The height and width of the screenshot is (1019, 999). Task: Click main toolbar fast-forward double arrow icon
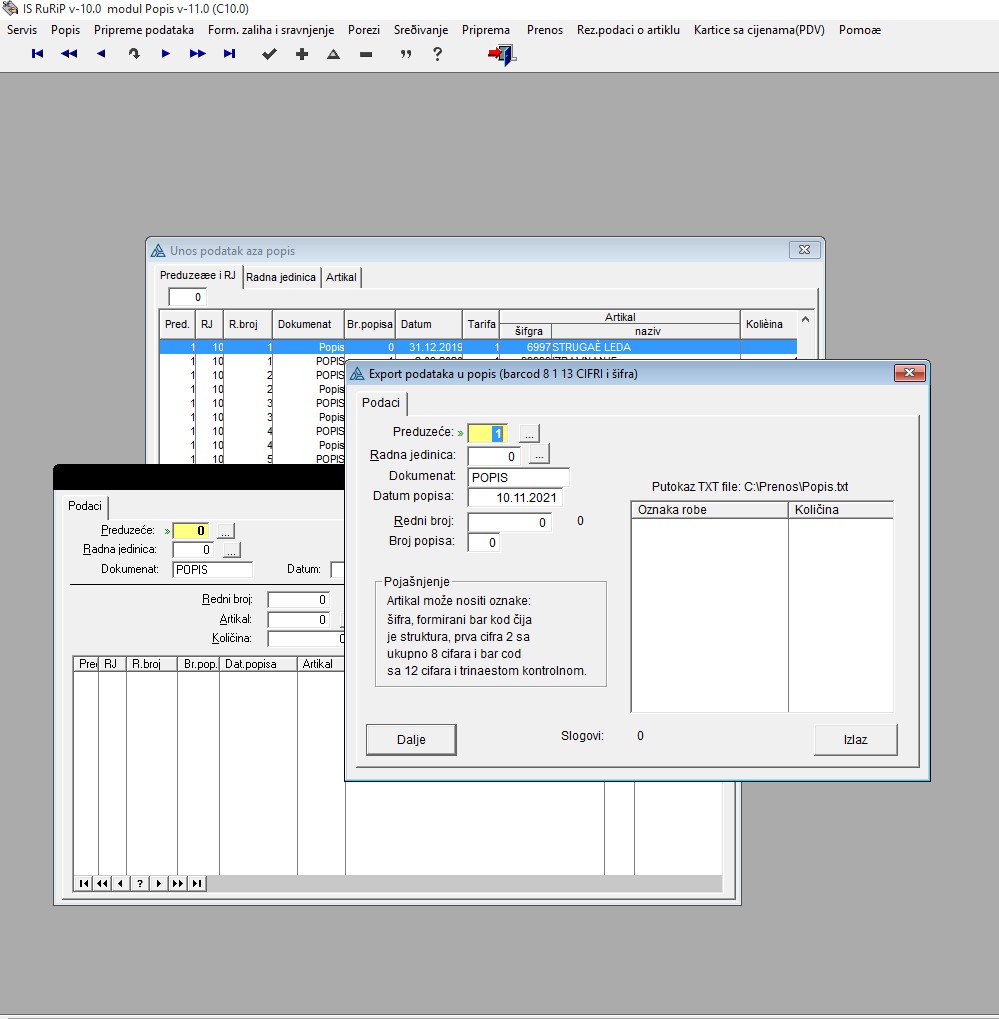pos(197,54)
